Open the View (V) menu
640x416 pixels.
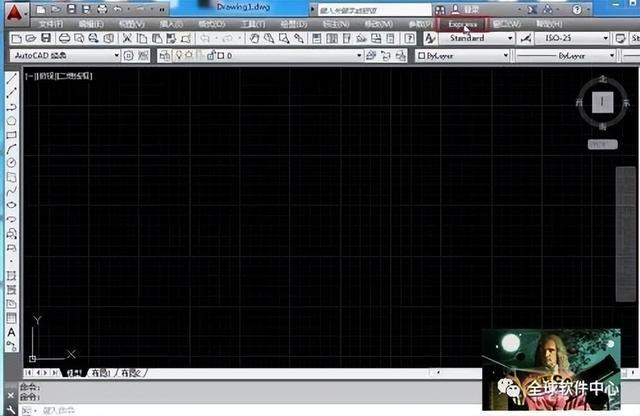click(x=131, y=24)
